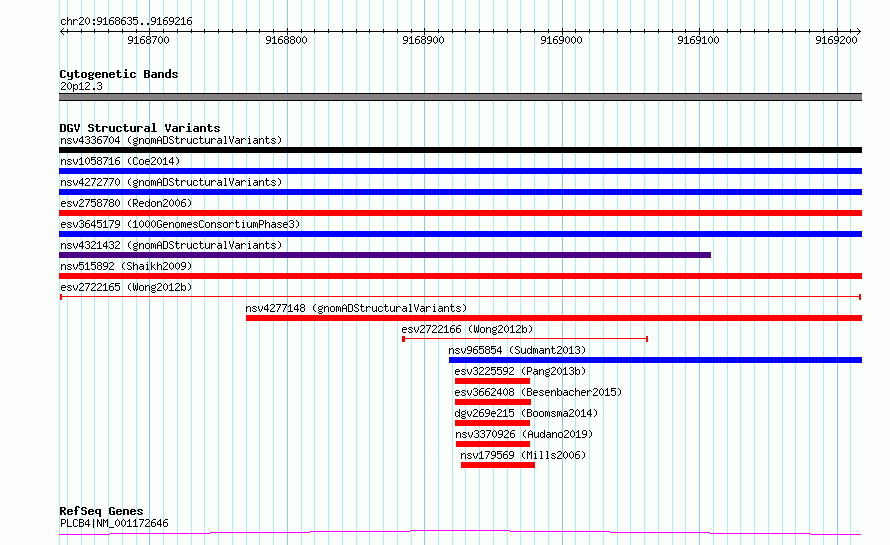The height and width of the screenshot is (545, 890).
Task: Select the thin red esv2722165 line
Action: 460,297
